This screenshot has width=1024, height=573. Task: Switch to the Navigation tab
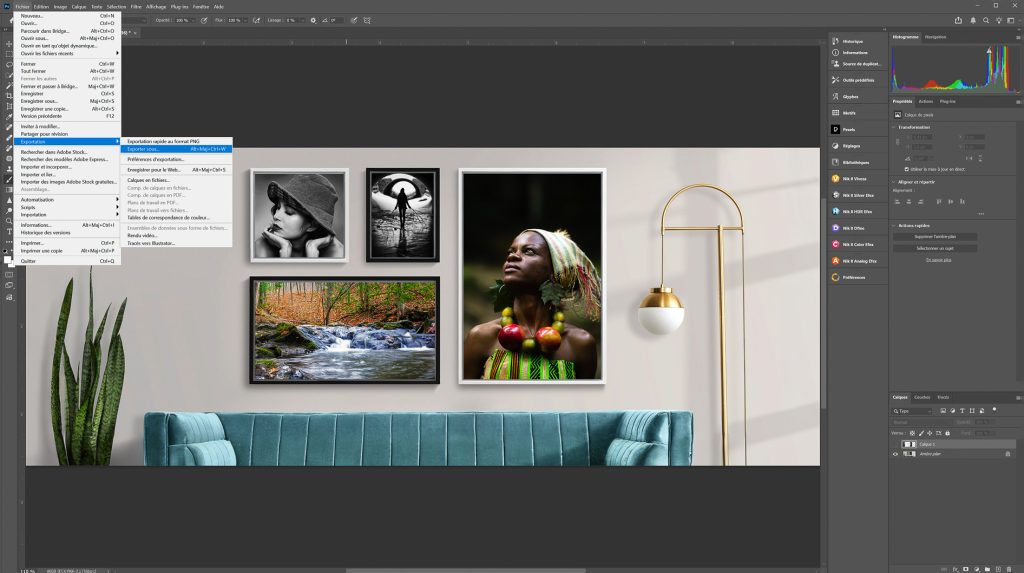935,37
